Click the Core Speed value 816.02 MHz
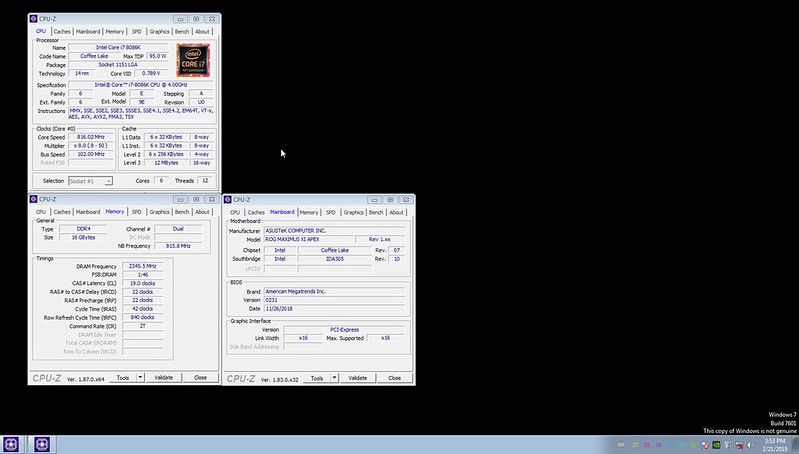 pyautogui.click(x=91, y=137)
